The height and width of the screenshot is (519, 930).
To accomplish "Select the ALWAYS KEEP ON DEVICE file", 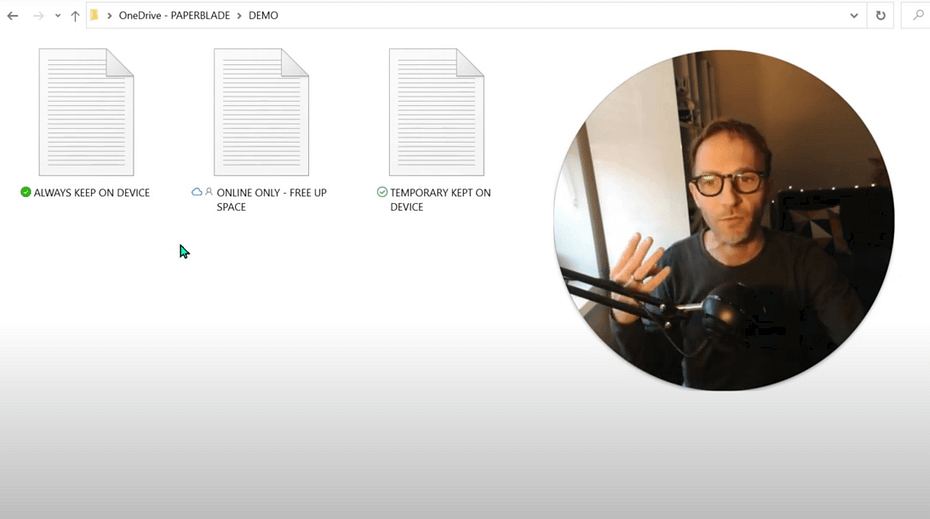I will [x=86, y=112].
